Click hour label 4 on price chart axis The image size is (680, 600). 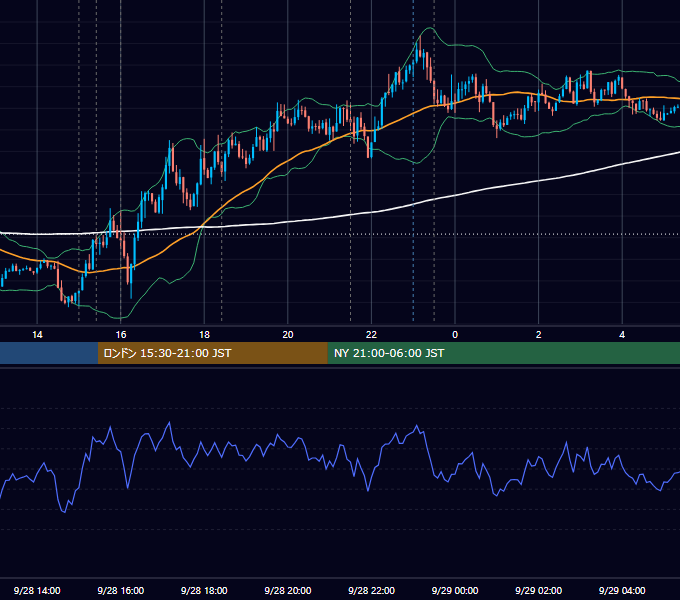tap(622, 335)
